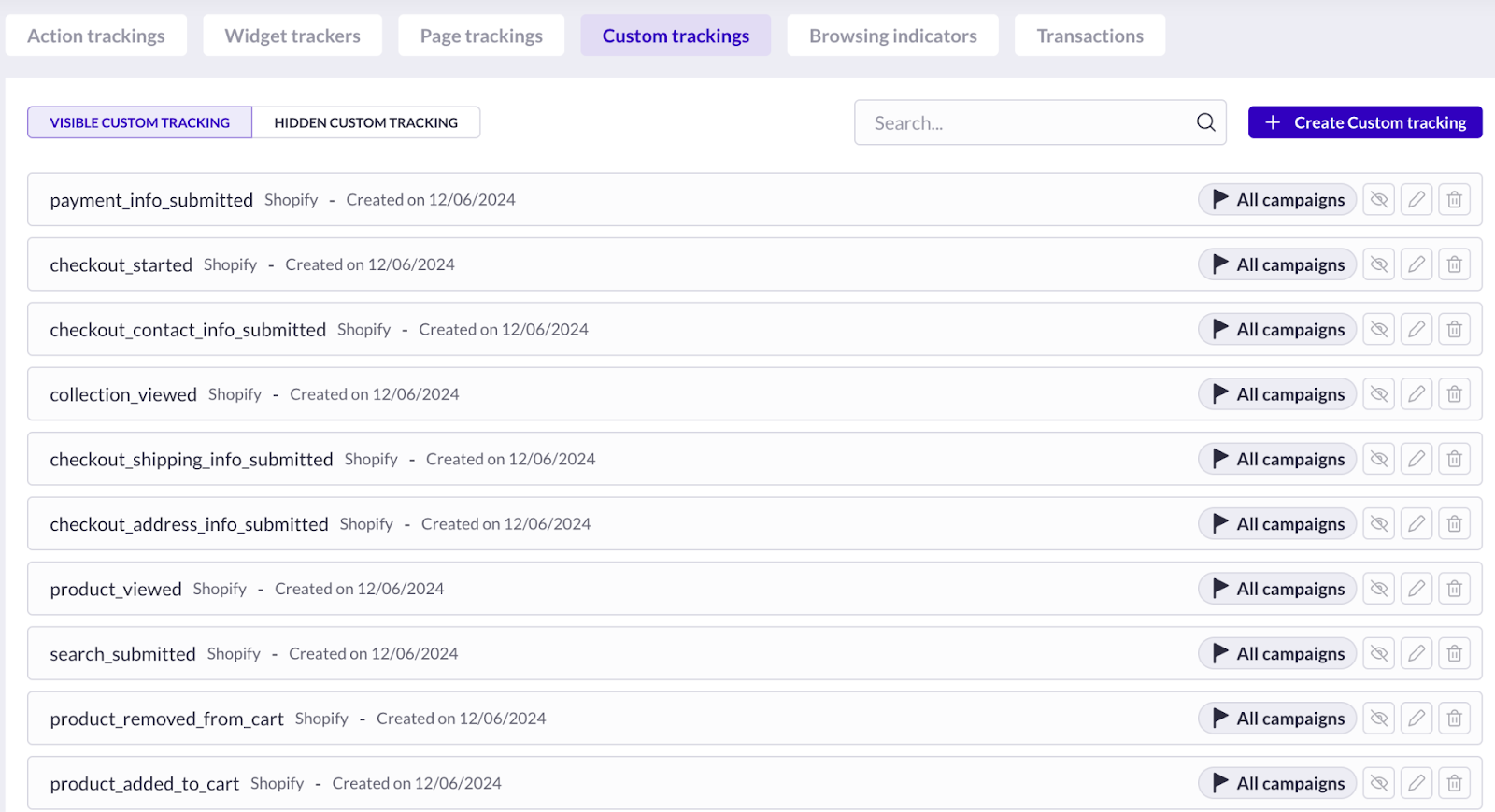Delete the product_viewed tracking
Image resolution: width=1495 pixels, height=812 pixels.
(x=1454, y=589)
